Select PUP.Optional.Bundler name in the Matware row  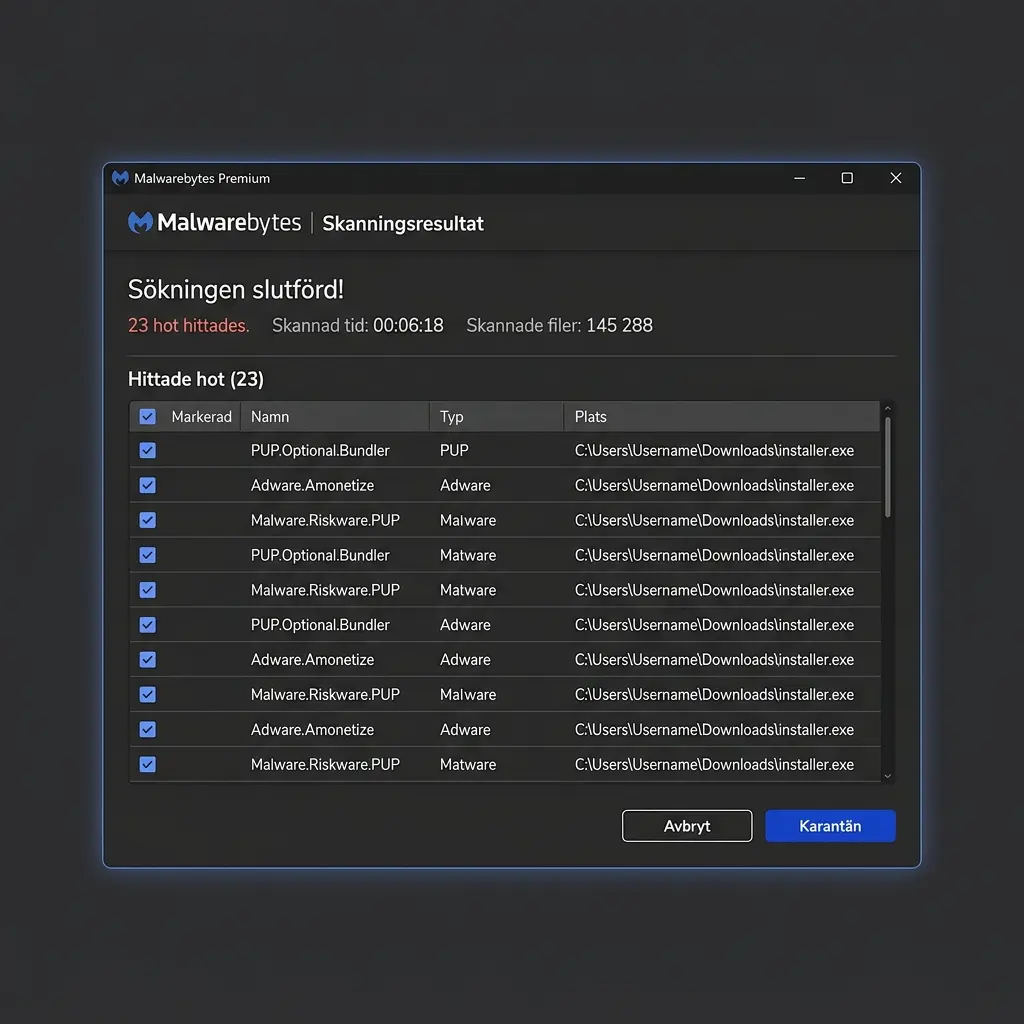click(x=320, y=555)
